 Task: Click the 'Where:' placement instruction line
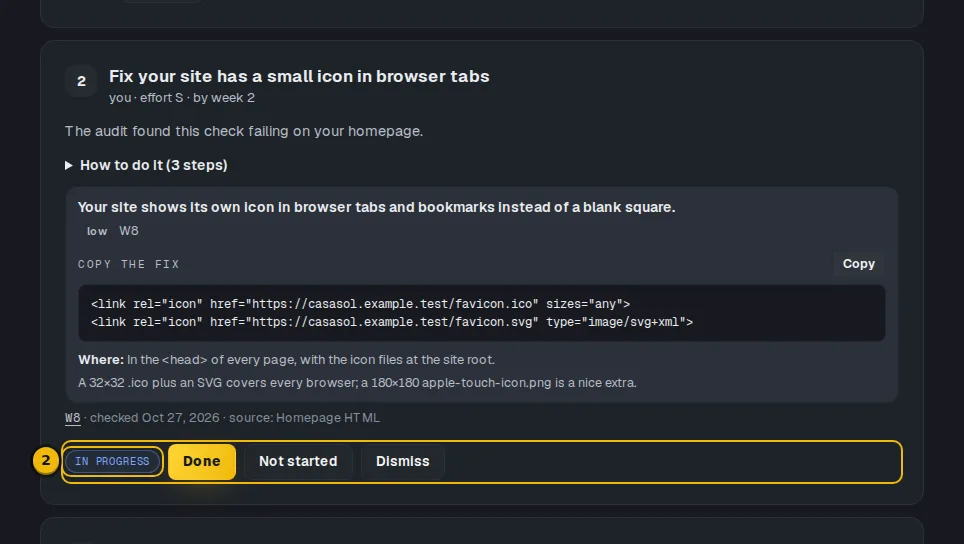[286, 360]
